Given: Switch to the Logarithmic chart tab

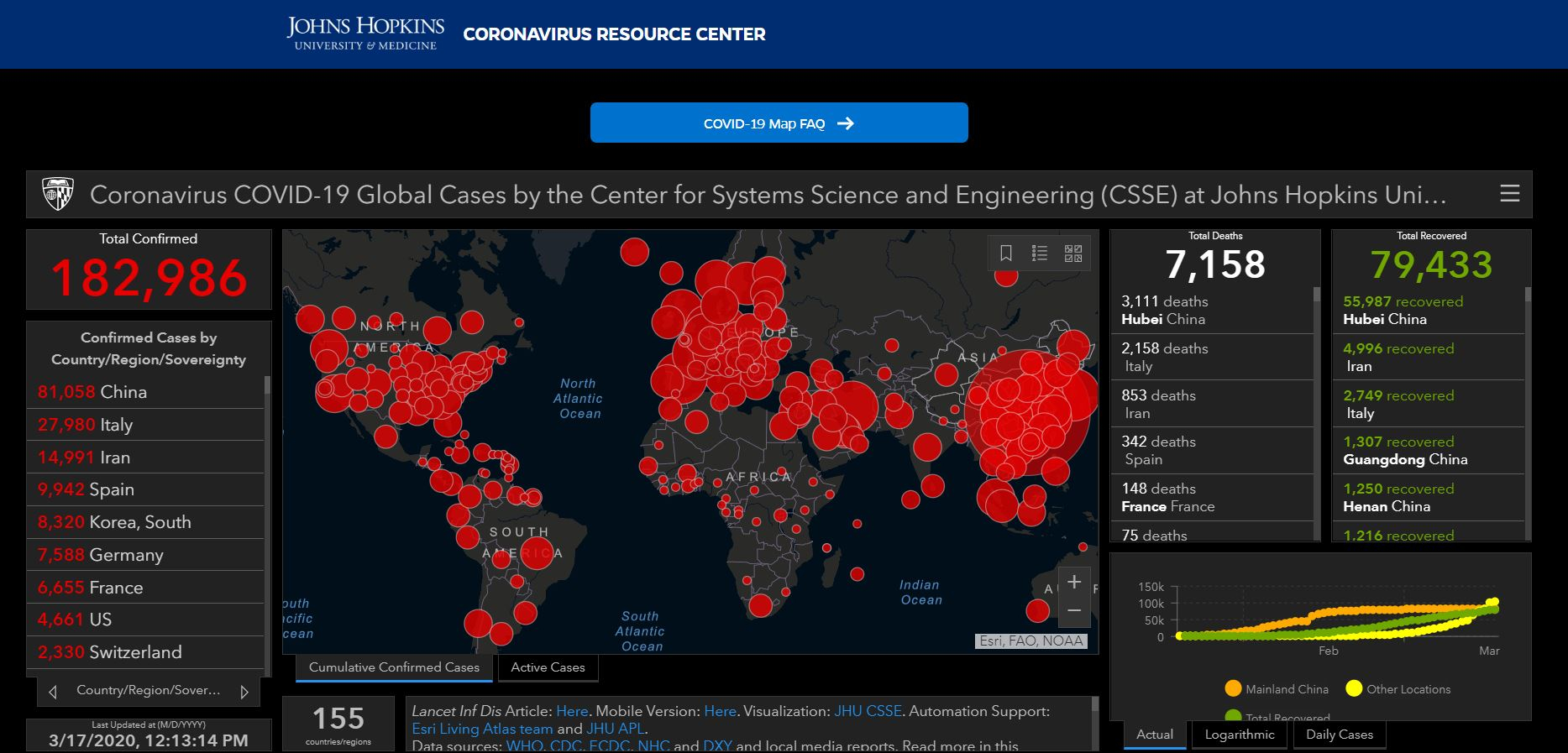Looking at the screenshot, I should 1239,735.
